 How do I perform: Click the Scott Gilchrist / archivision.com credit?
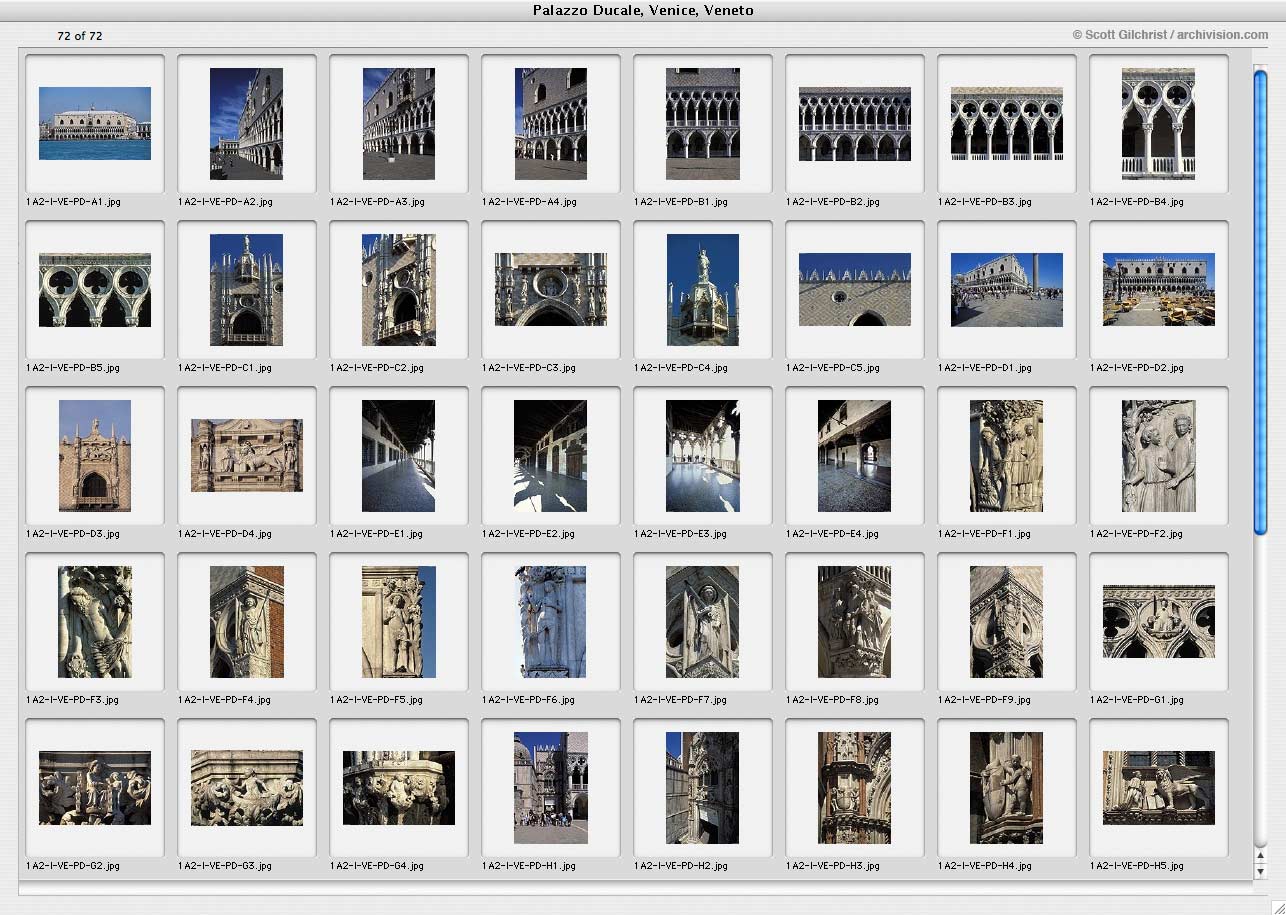point(1171,35)
